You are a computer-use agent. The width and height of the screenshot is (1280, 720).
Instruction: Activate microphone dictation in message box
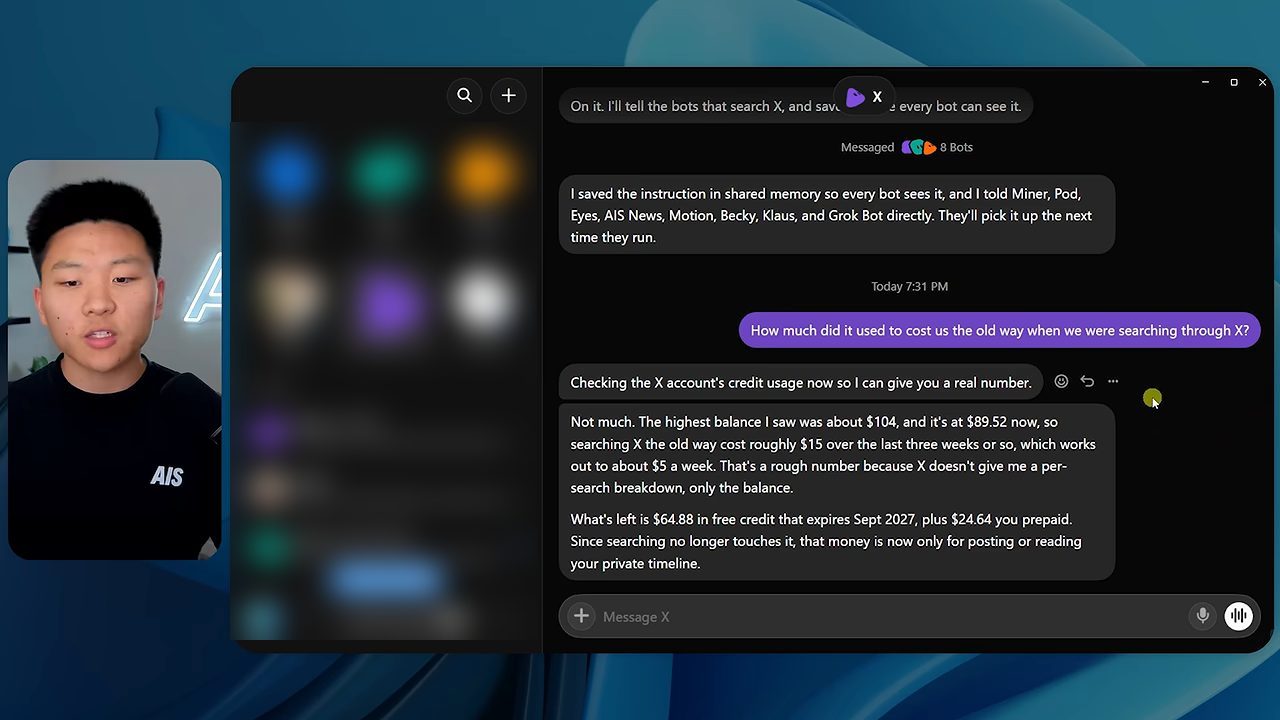[x=1203, y=616]
